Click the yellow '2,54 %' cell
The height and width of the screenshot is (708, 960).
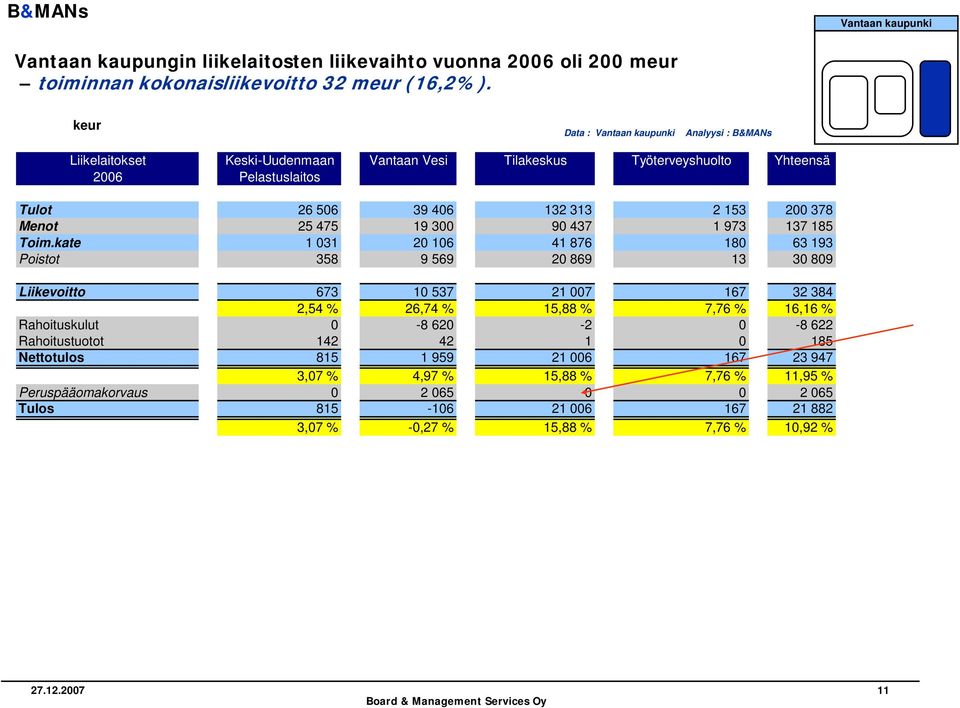(x=279, y=309)
